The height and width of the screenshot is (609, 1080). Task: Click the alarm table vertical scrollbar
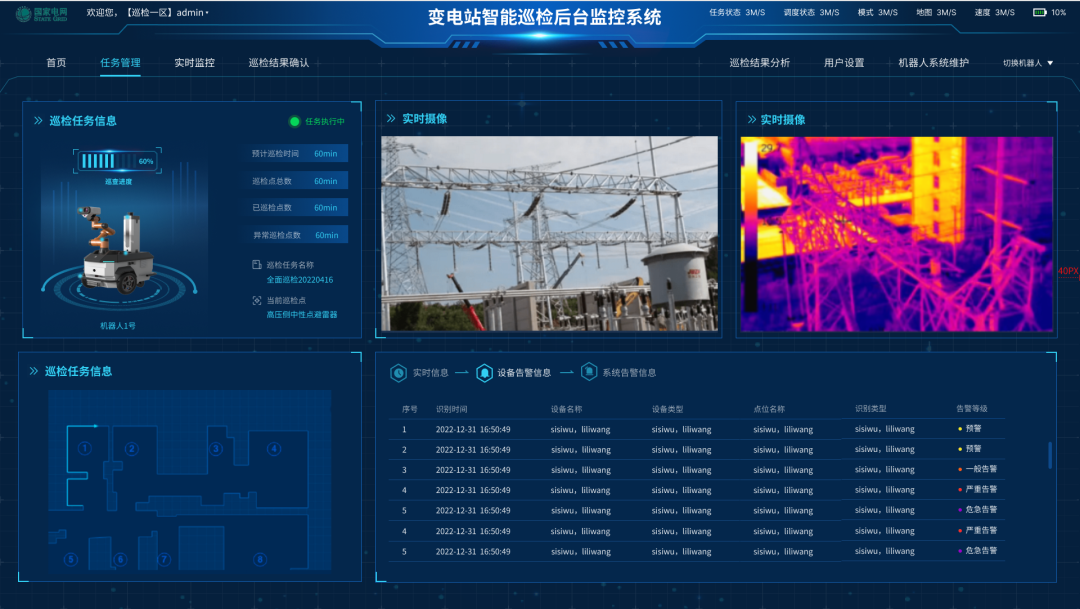tap(1049, 455)
